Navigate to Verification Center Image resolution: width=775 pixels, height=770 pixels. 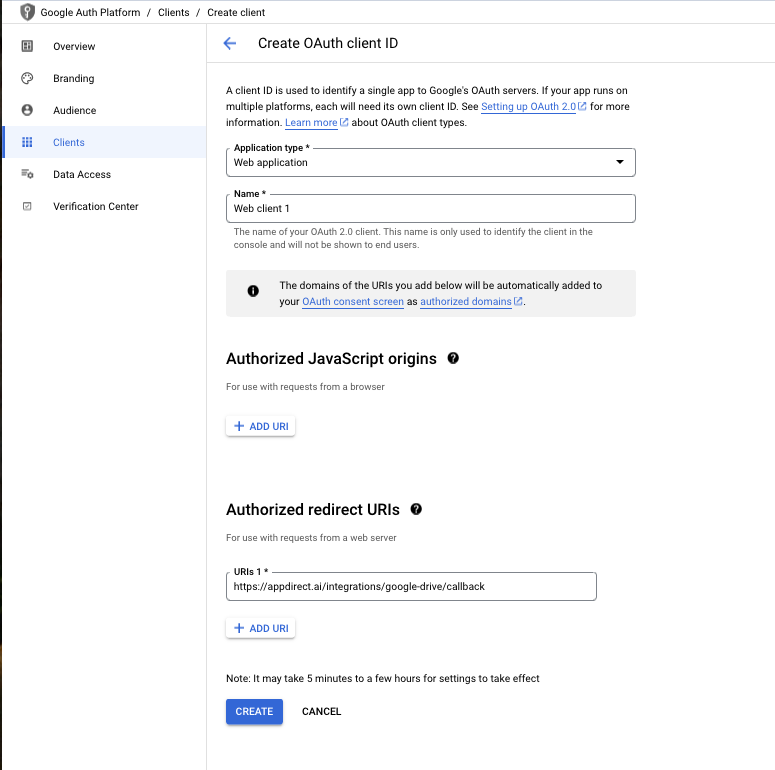(104, 206)
